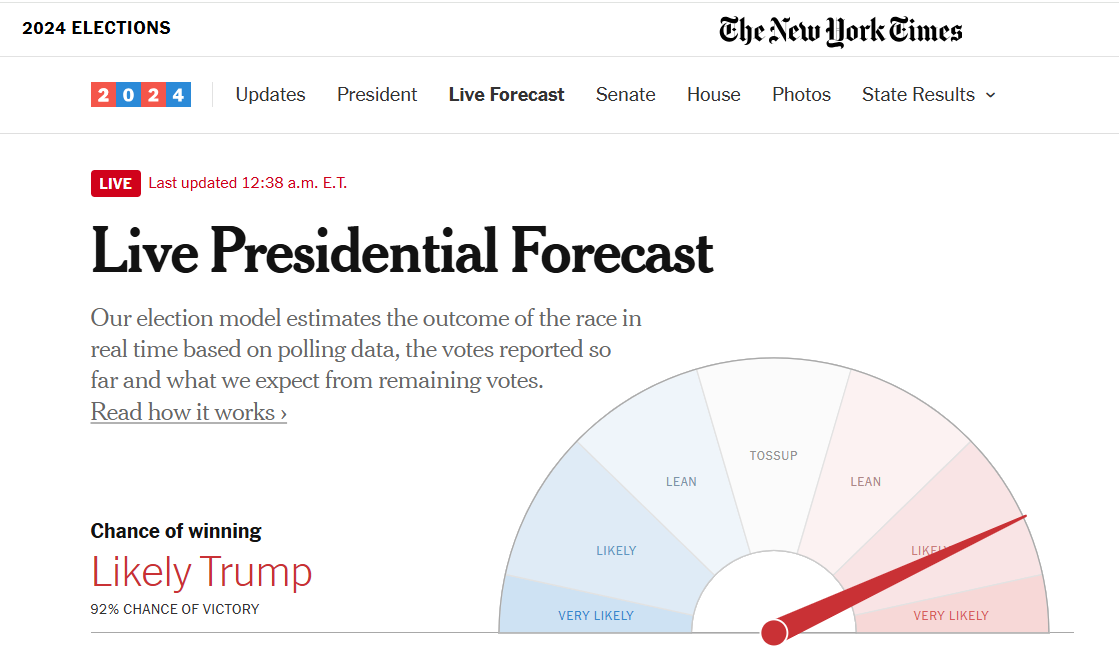Click the 2024 ELECTIONS header link
This screenshot has height=659, width=1119.
click(96, 28)
